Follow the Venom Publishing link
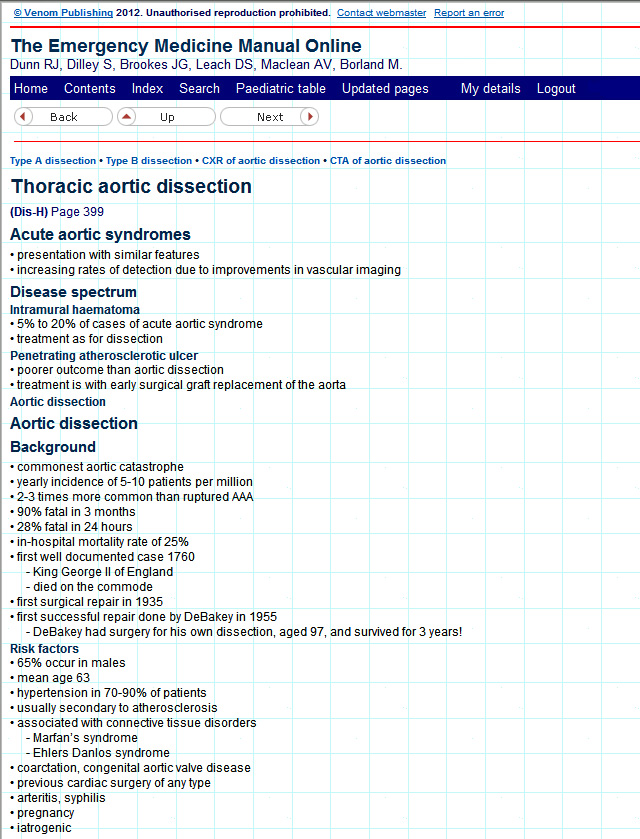 click(63, 13)
